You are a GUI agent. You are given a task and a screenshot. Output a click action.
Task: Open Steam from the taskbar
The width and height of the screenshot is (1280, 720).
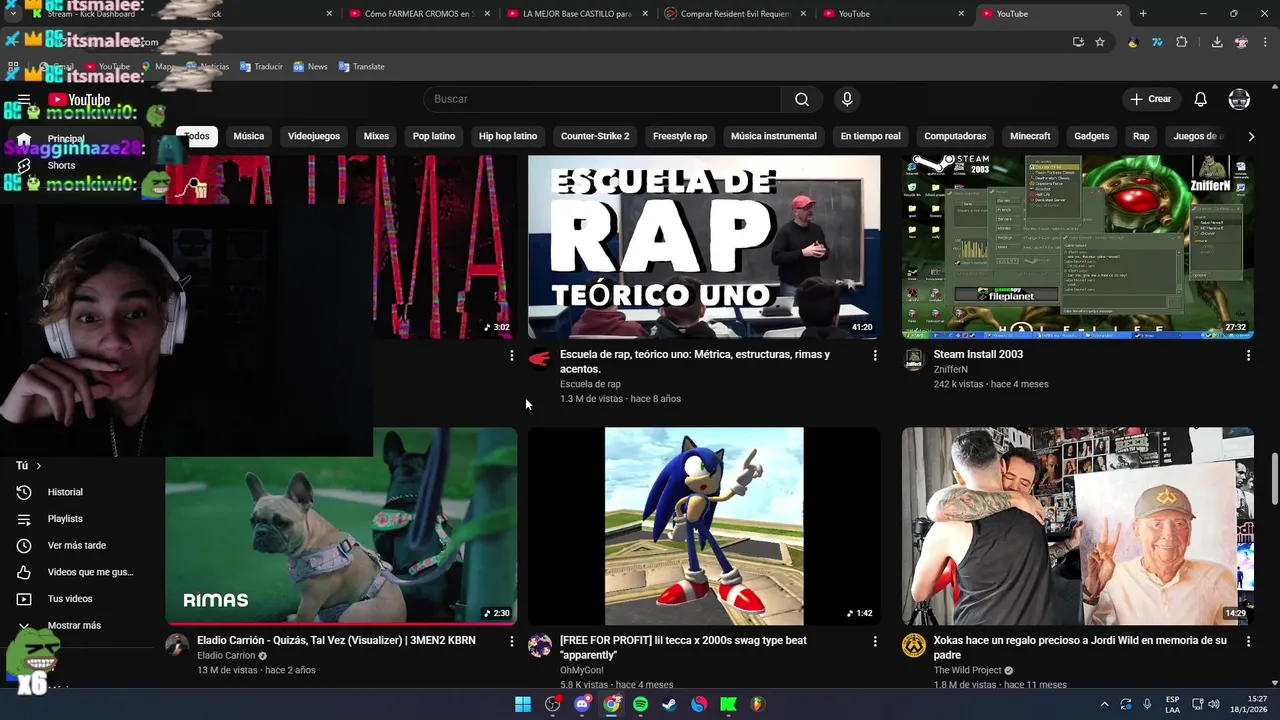(x=669, y=704)
